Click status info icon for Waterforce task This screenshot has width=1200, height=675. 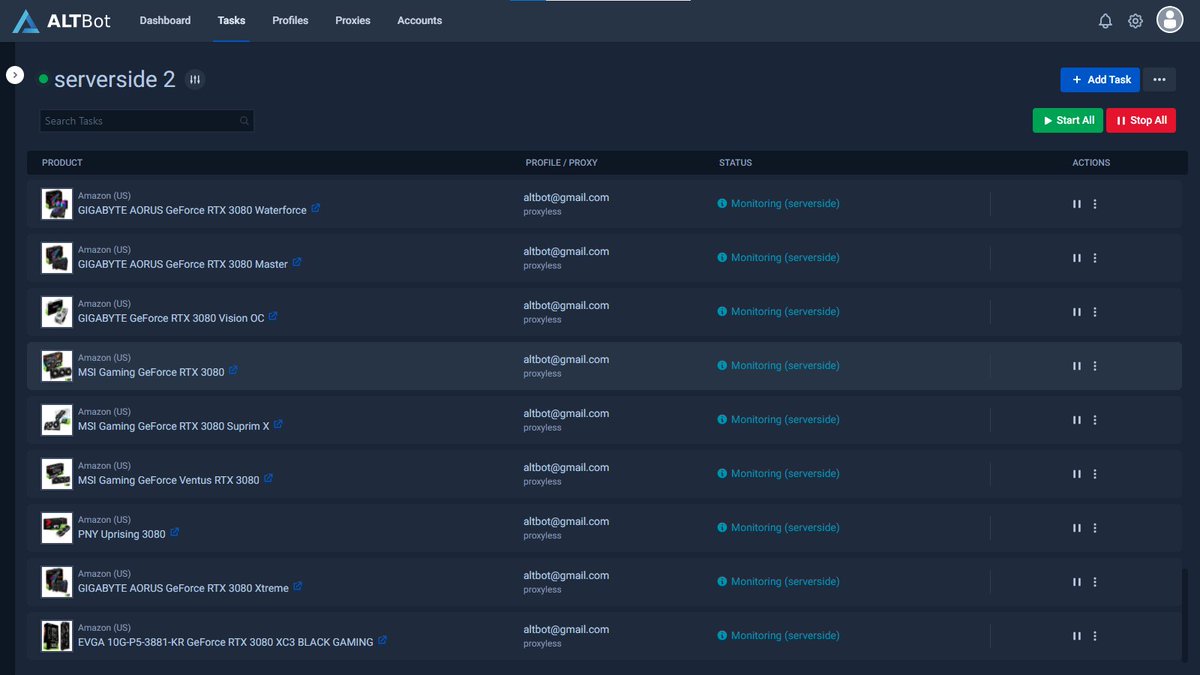[722, 204]
